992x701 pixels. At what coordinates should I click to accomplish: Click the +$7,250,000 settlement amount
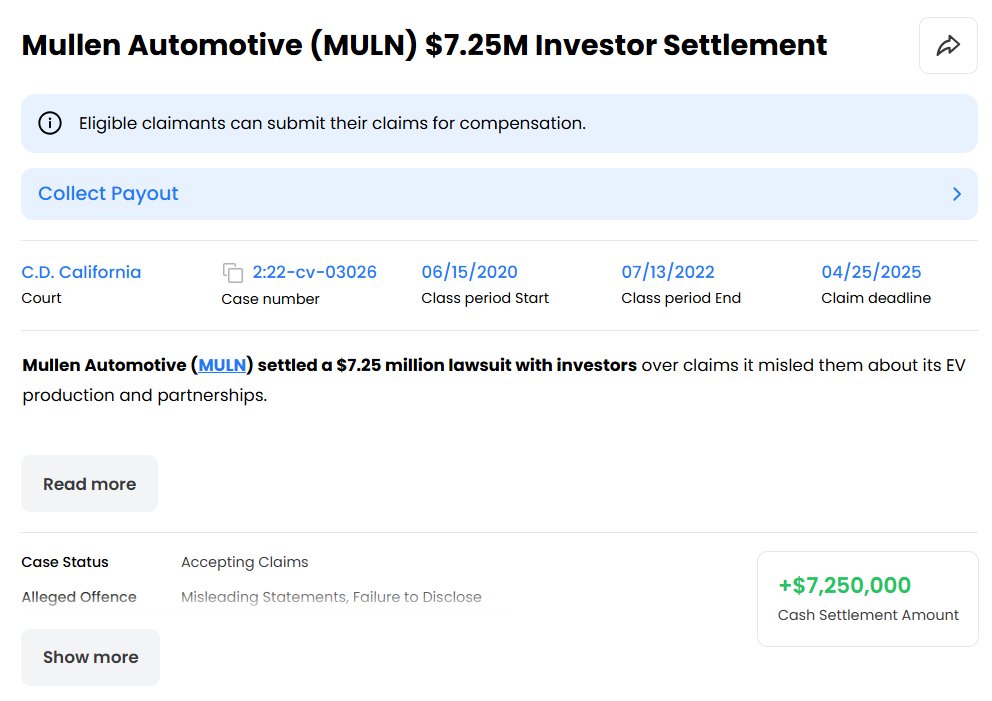845,585
